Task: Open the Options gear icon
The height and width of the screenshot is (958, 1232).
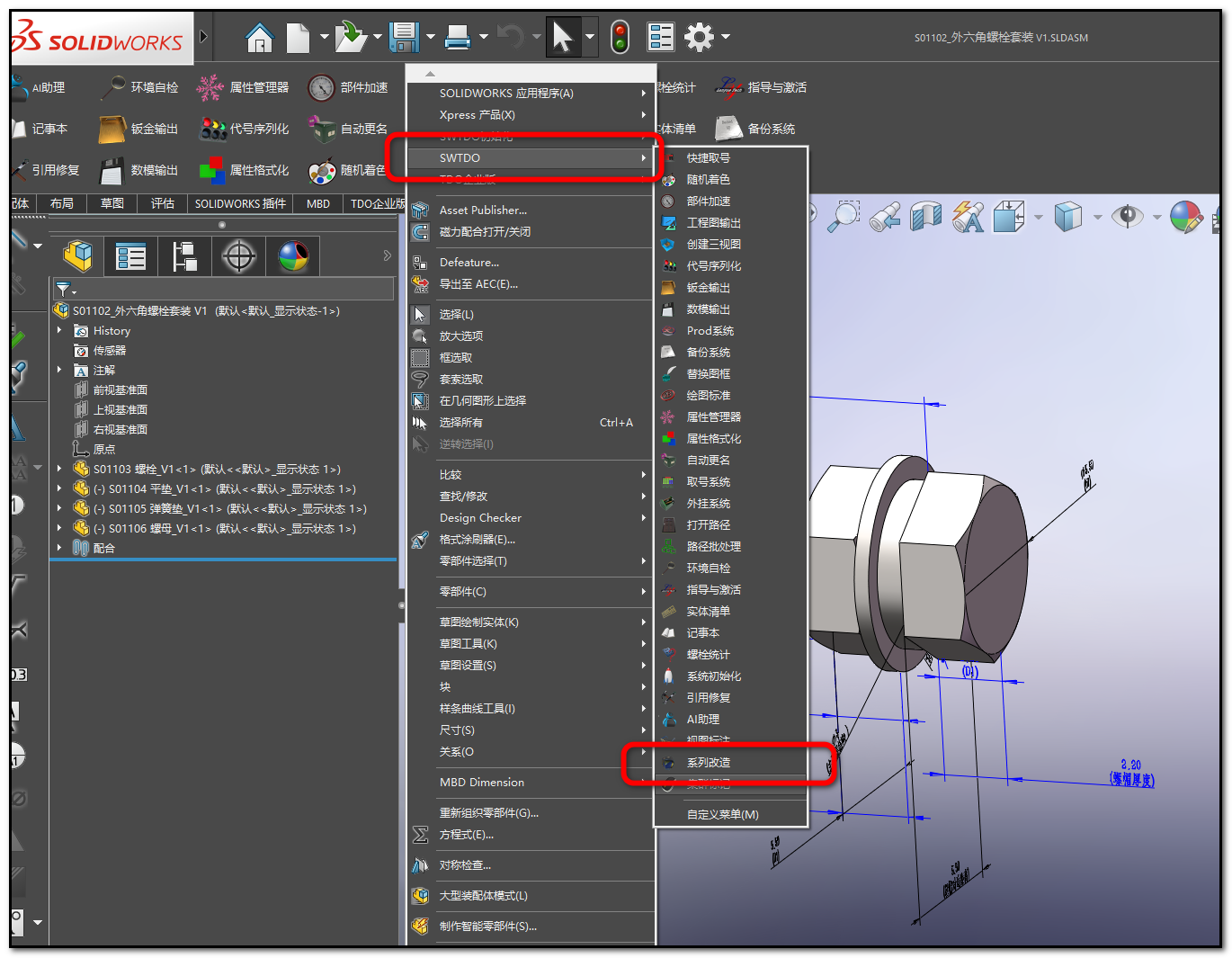Action: pos(699,38)
